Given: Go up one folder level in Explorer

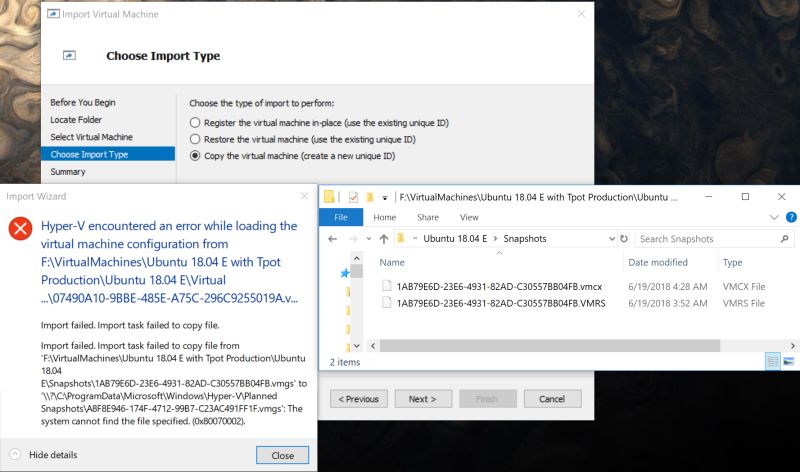Looking at the screenshot, I should point(384,239).
